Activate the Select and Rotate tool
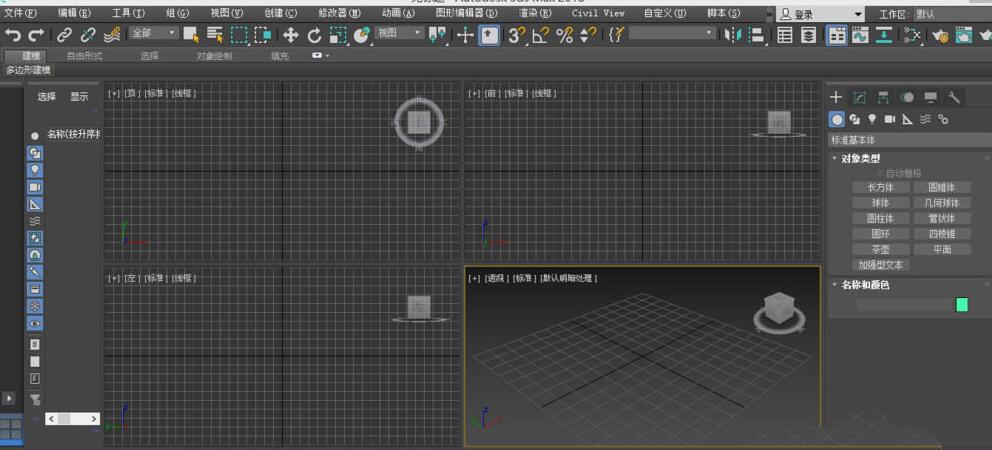The image size is (992, 450). 314,35
